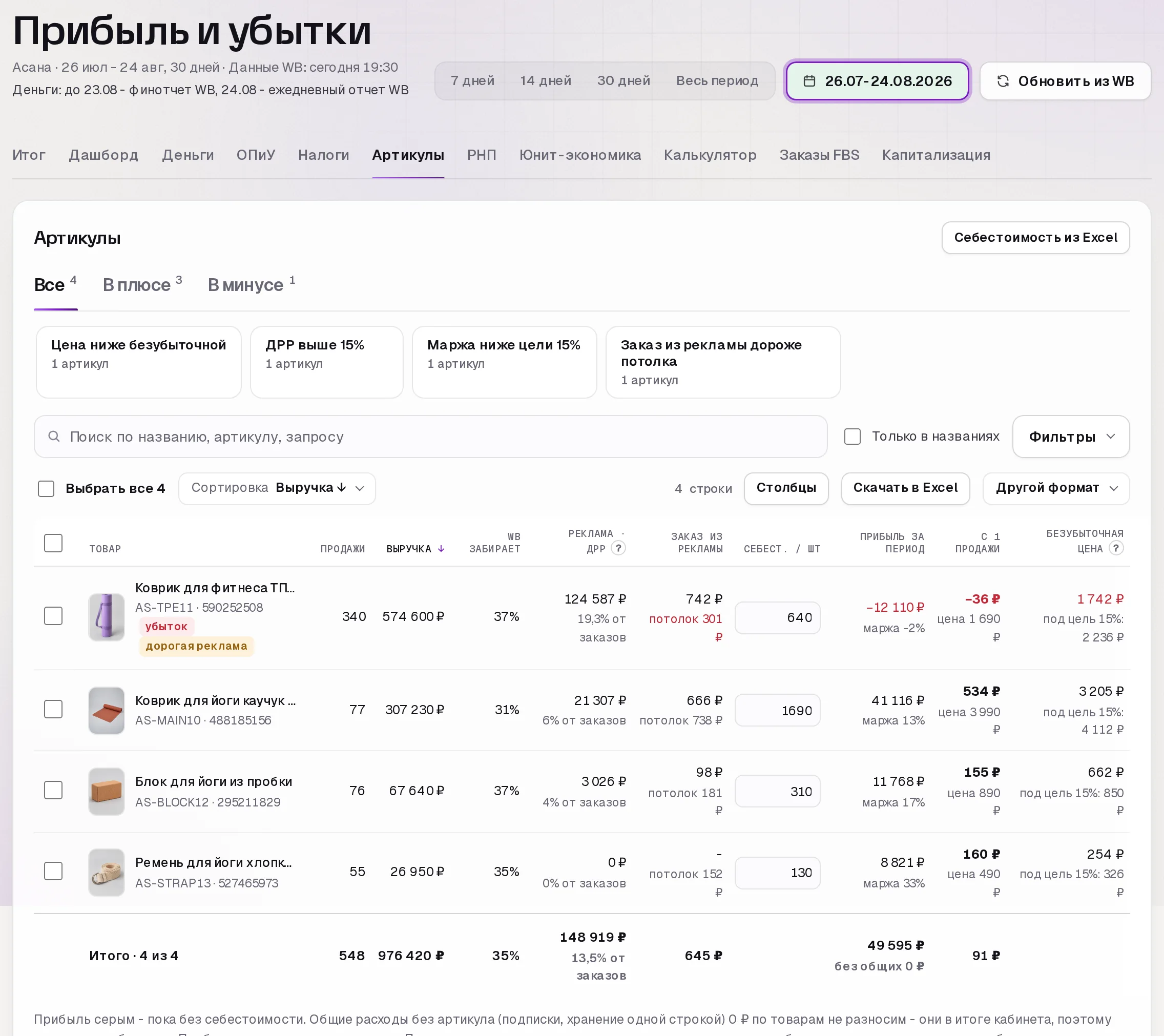Image resolution: width=1164 pixels, height=1036 pixels.
Task: Click the Скачать в Excel button
Action: click(905, 488)
